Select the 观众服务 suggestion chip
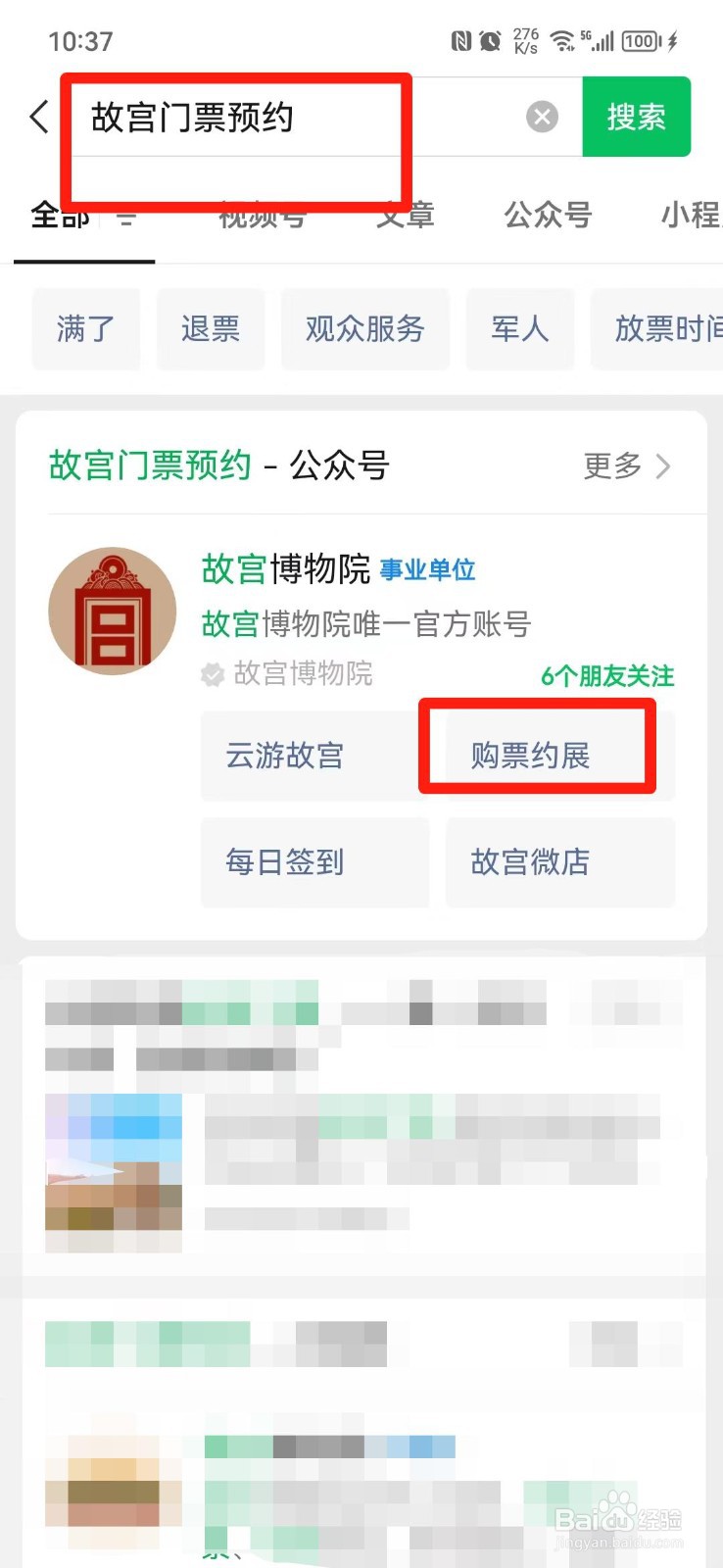723x1568 pixels. 365,329
